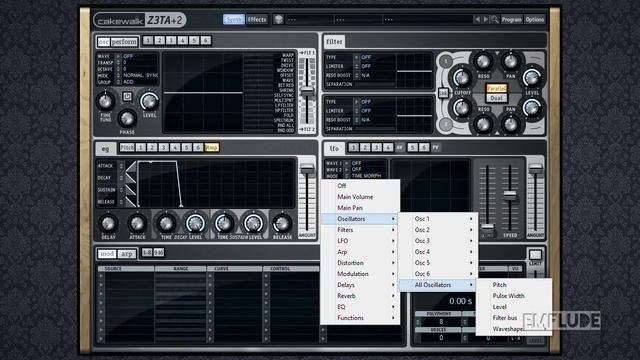Click the envelope Decay Time knob
640x360 pixels.
pyautogui.click(x=166, y=223)
